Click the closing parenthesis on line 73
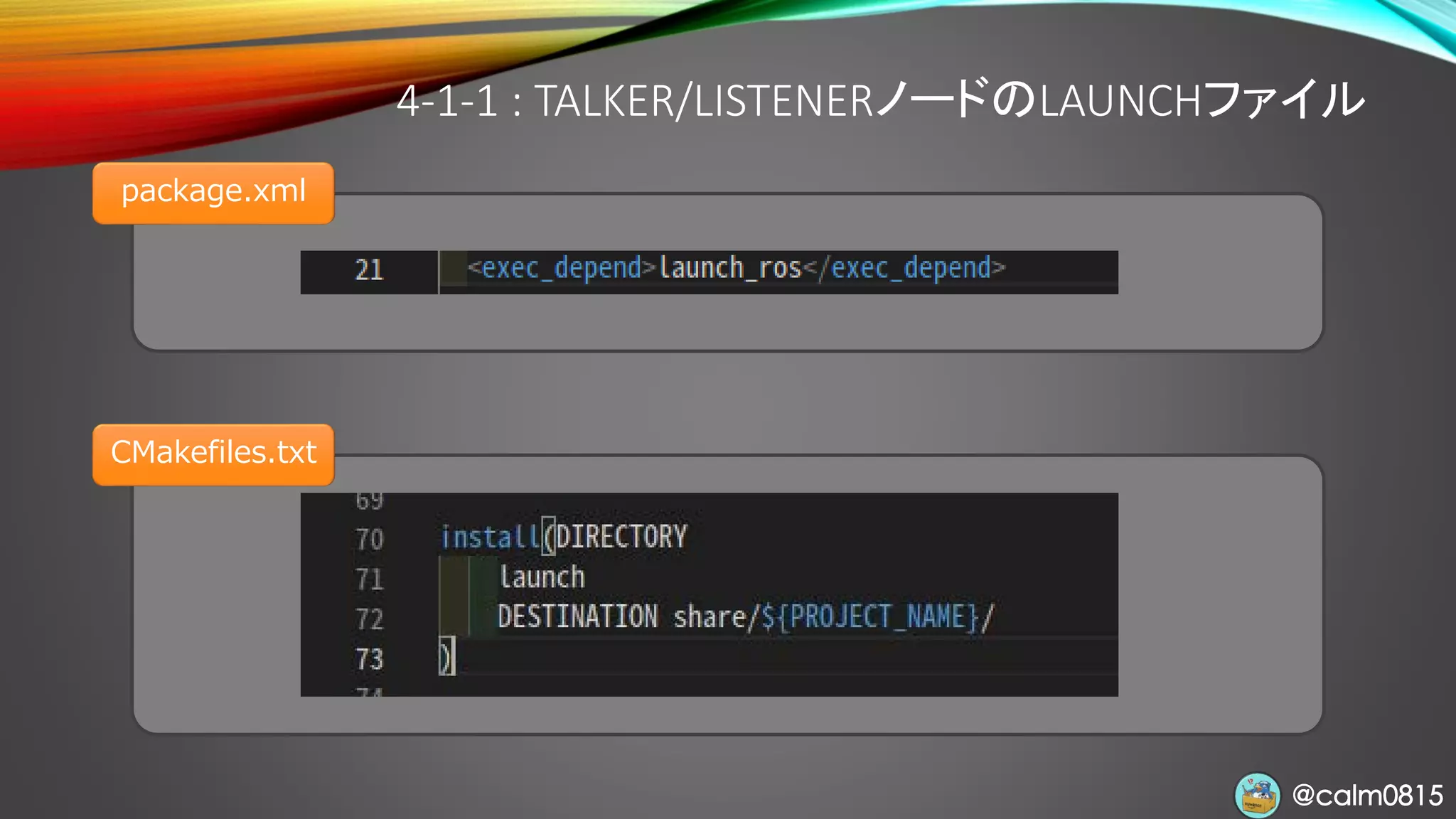Screen dimensions: 1456x819 [x=446, y=656]
